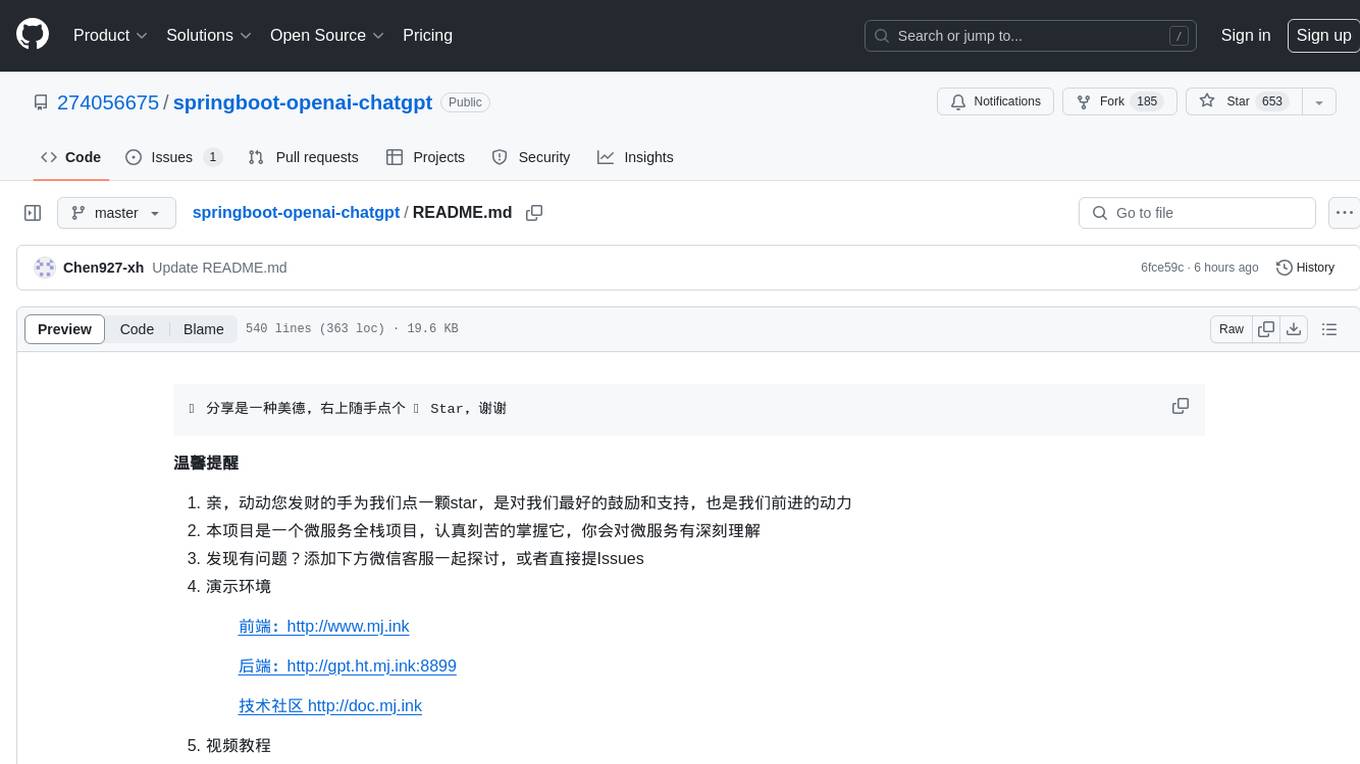This screenshot has height=764, width=1360.
Task: Open the Update README.md commit message
Action: (220, 268)
